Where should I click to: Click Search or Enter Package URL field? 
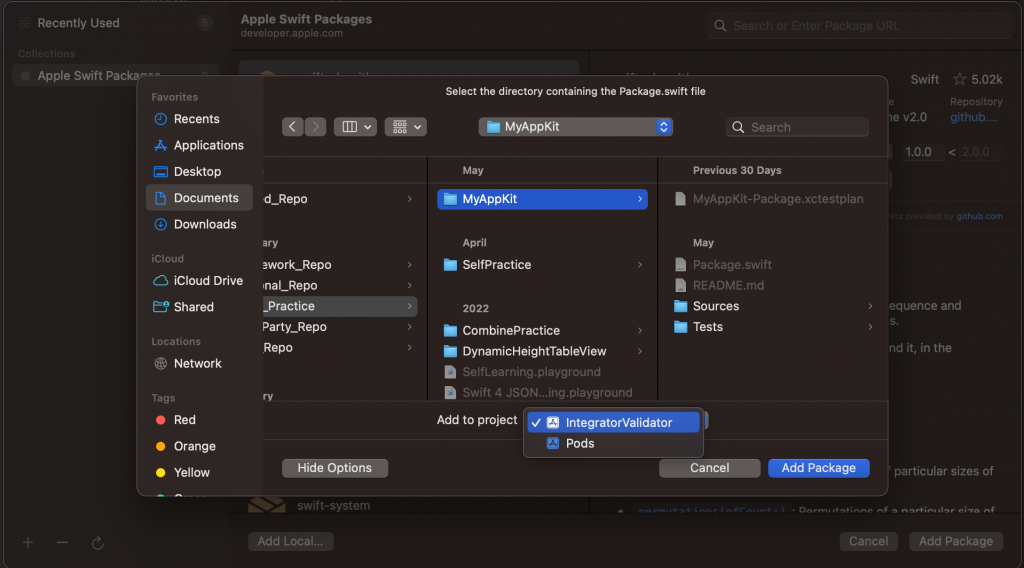(x=859, y=26)
